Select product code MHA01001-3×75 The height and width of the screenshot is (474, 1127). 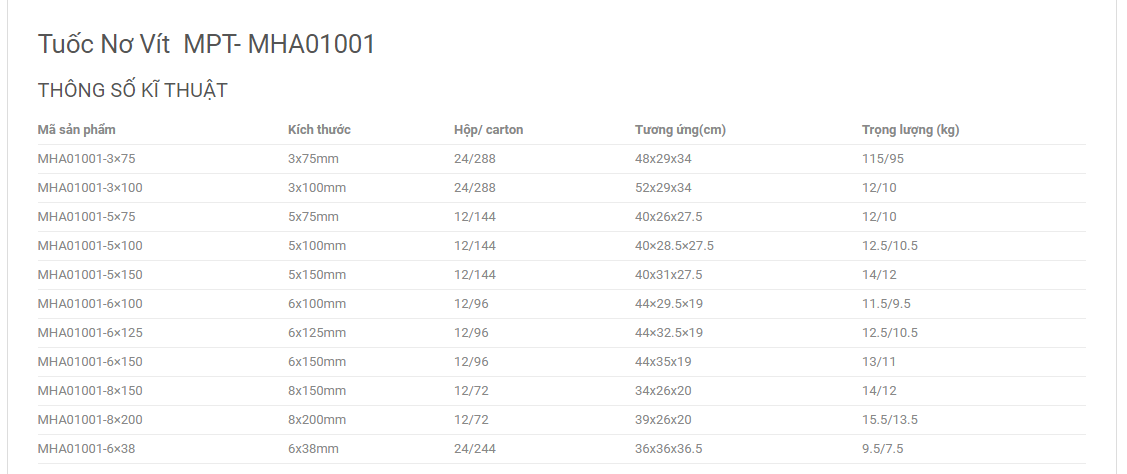click(86, 159)
